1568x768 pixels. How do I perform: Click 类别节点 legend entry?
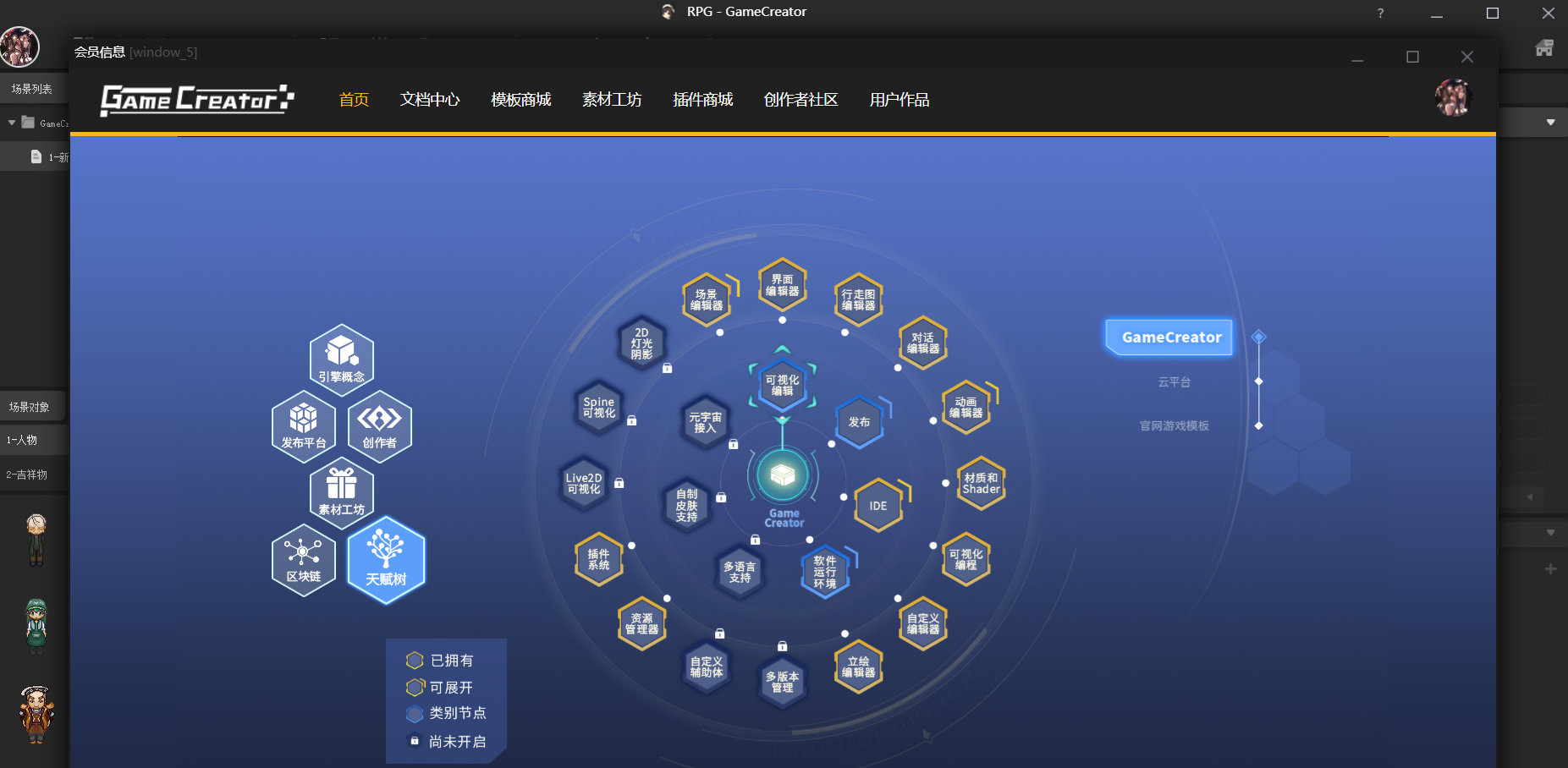point(446,714)
